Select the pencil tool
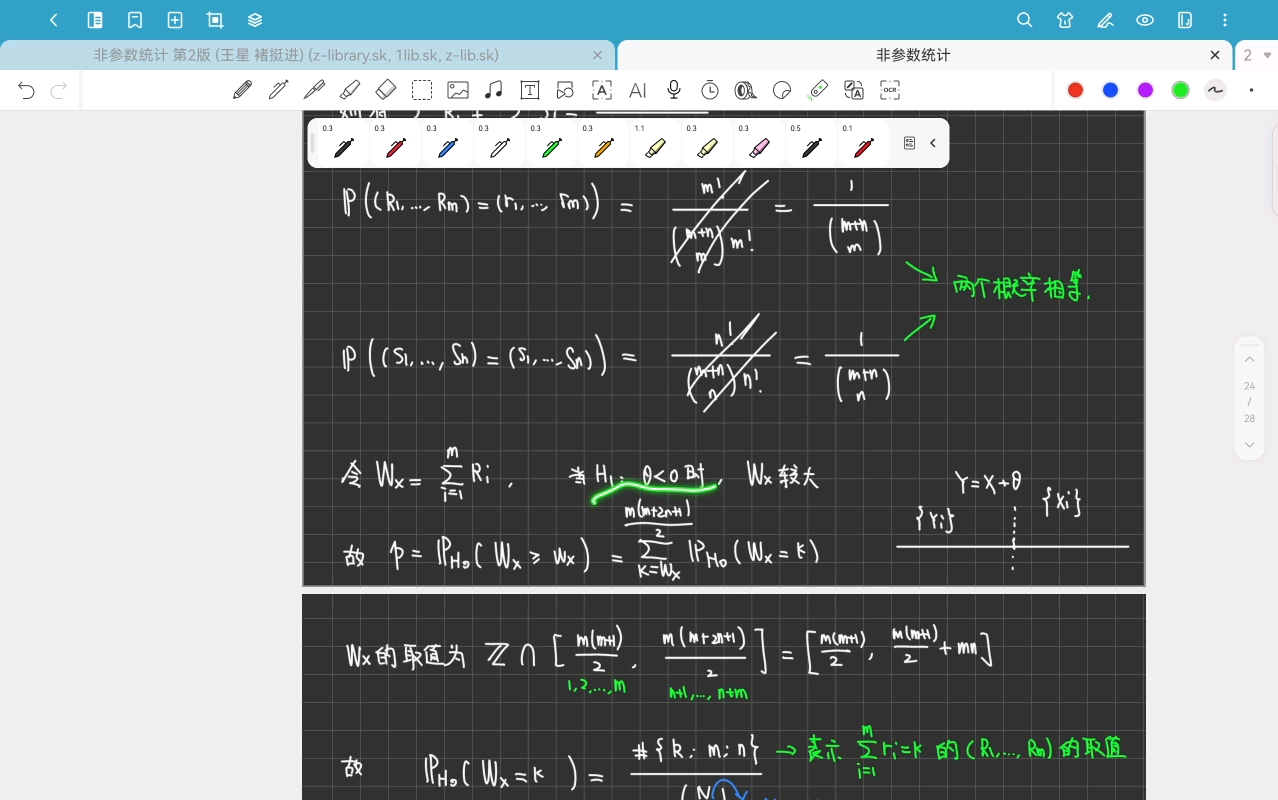This screenshot has height=800, width=1278. [242, 90]
